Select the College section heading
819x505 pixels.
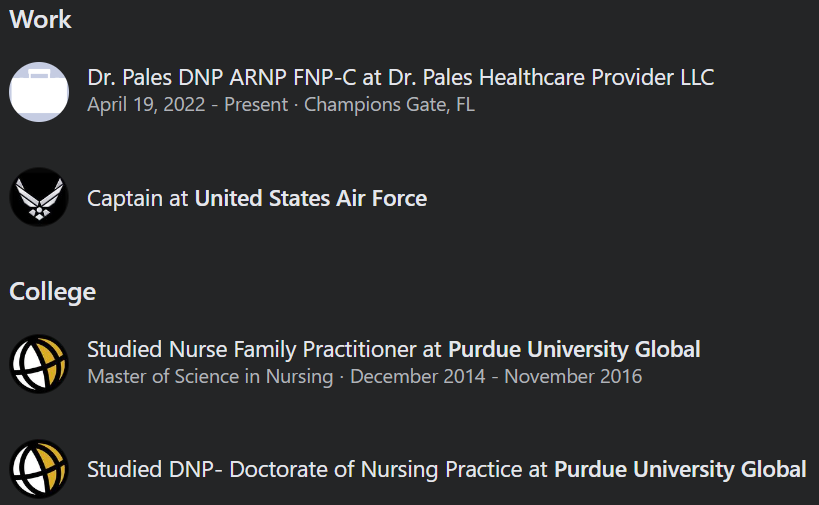(x=53, y=292)
